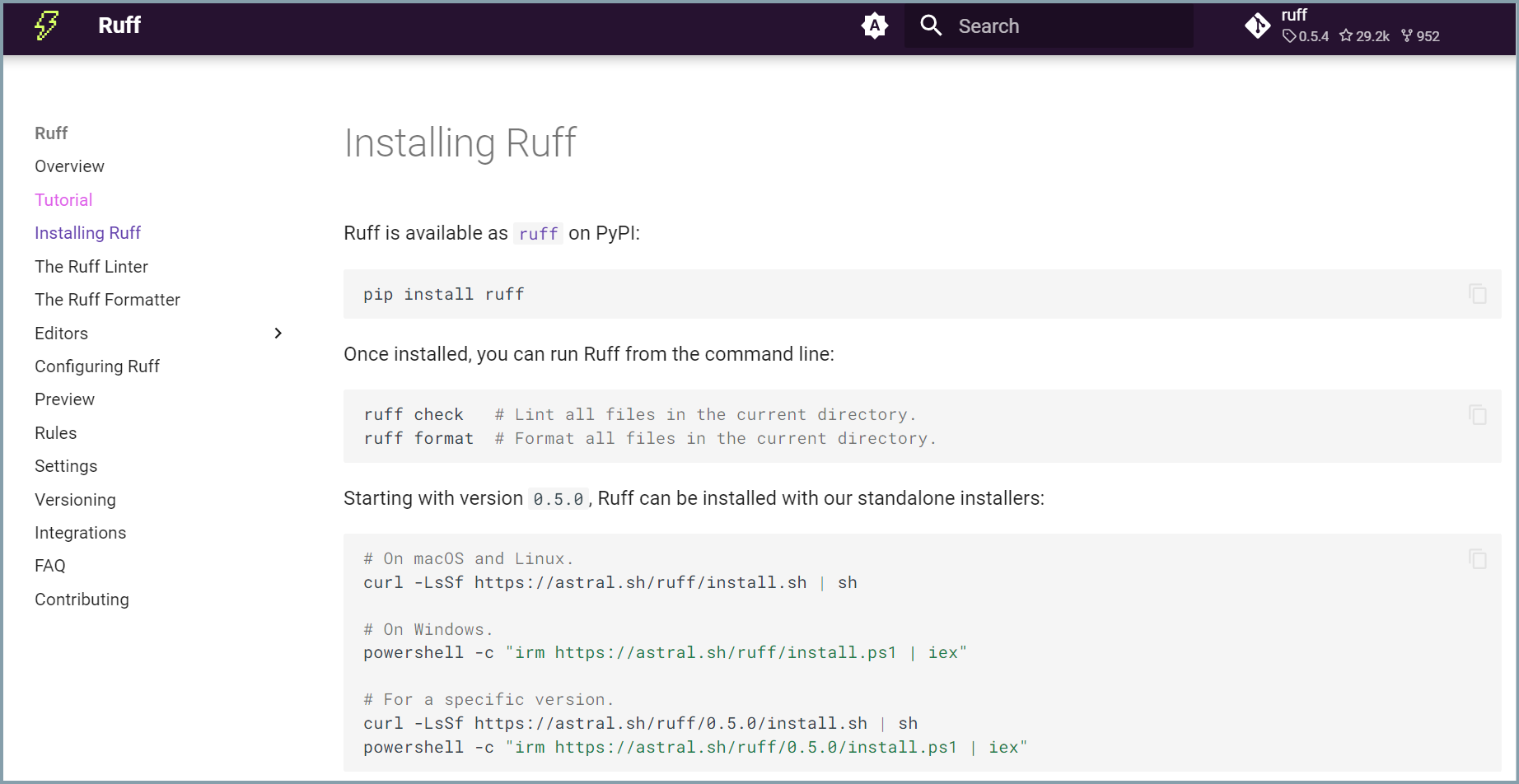Click the curl 0.5.0 install.sh command
Viewport: 1519px width, 784px height.
[640, 724]
